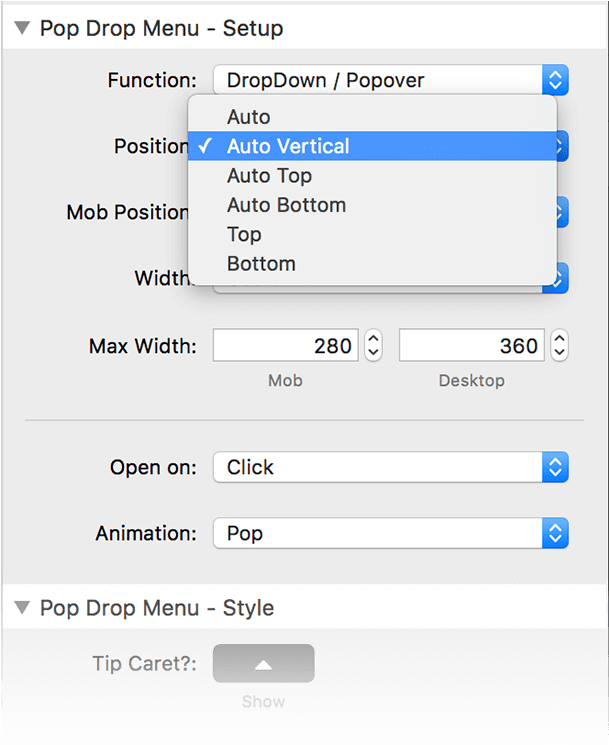Choose Top in the position menu

(x=372, y=234)
